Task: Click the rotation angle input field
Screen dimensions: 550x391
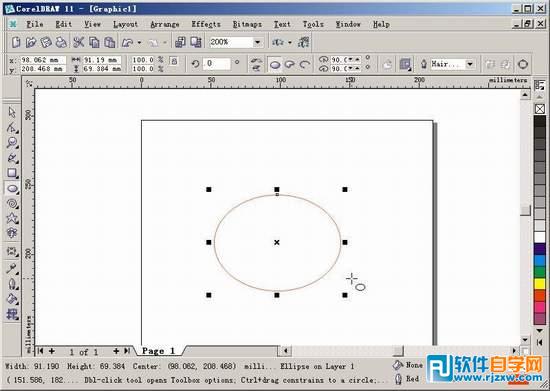Action: click(x=216, y=64)
